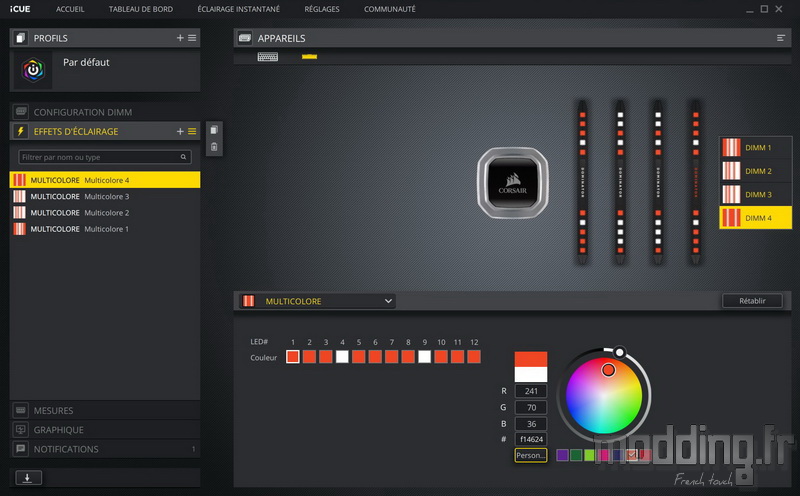Click the orange current color preview swatch
This screenshot has height=496, width=800.
click(531, 359)
